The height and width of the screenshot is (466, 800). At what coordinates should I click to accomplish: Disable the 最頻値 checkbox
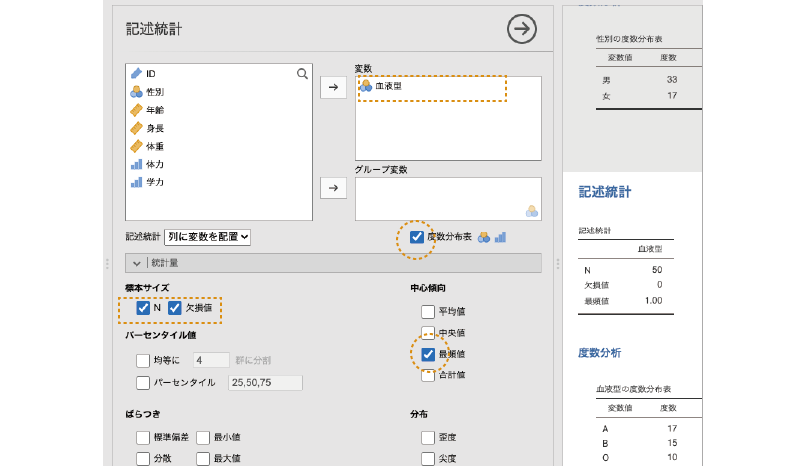[428, 354]
